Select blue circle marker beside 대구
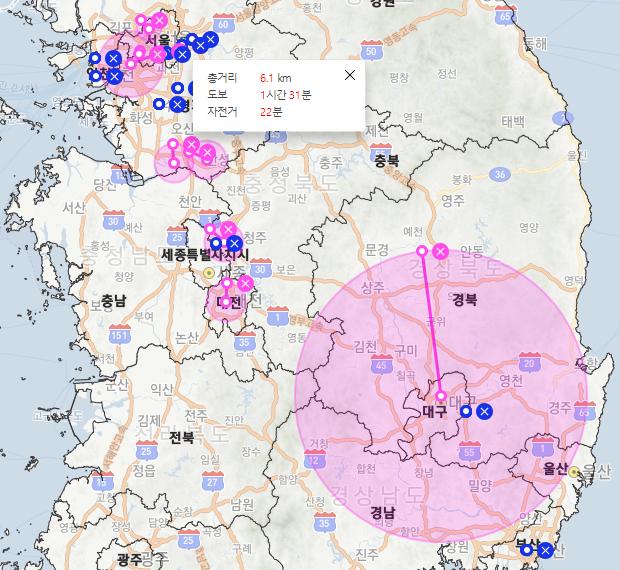 click(466, 411)
